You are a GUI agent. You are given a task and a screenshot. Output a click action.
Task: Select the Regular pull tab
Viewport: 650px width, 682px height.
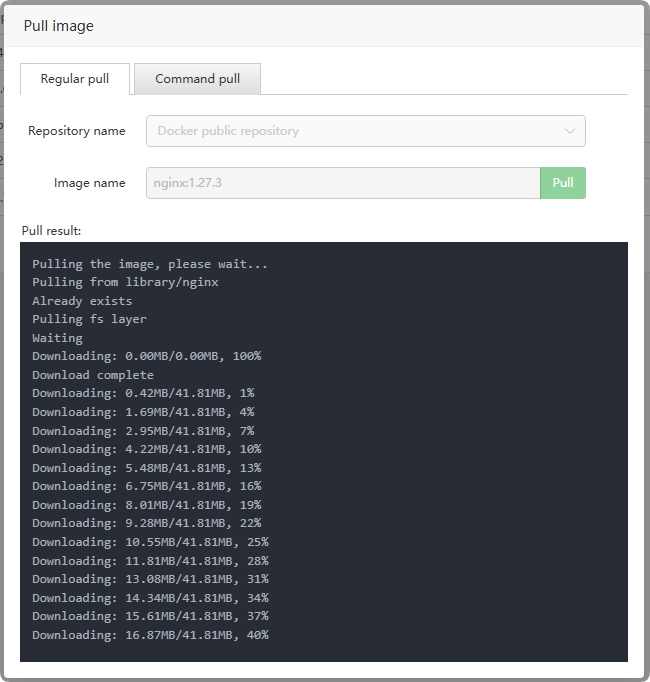click(75, 79)
